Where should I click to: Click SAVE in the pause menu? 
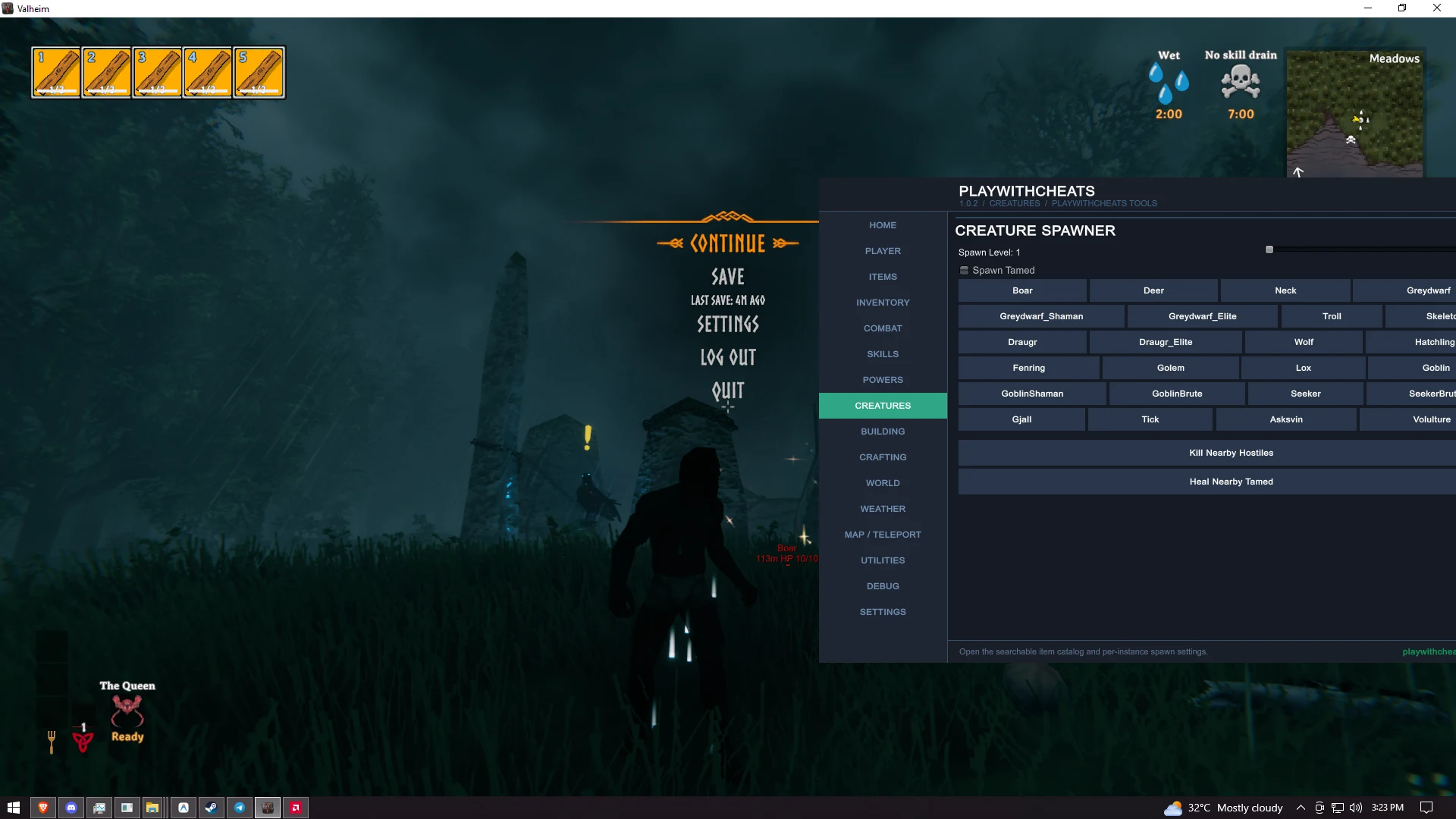coord(727,277)
